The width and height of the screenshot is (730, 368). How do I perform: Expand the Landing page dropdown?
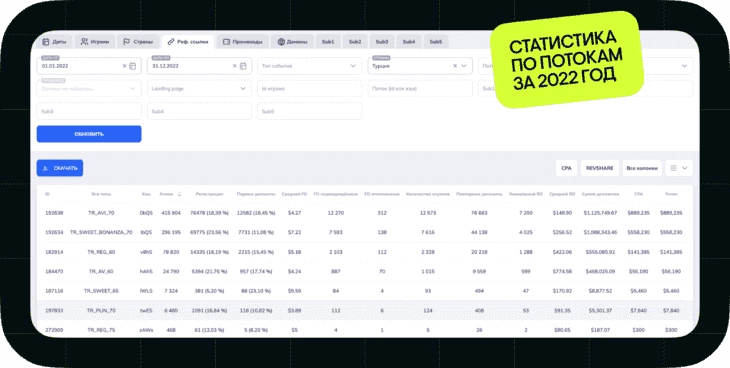point(199,89)
